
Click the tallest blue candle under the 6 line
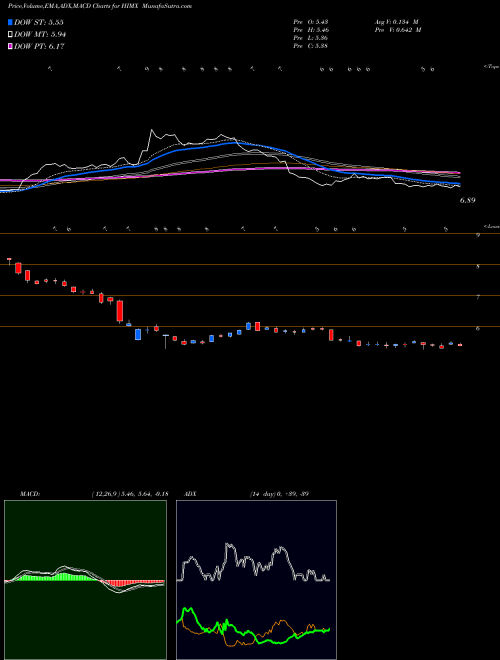point(138,335)
